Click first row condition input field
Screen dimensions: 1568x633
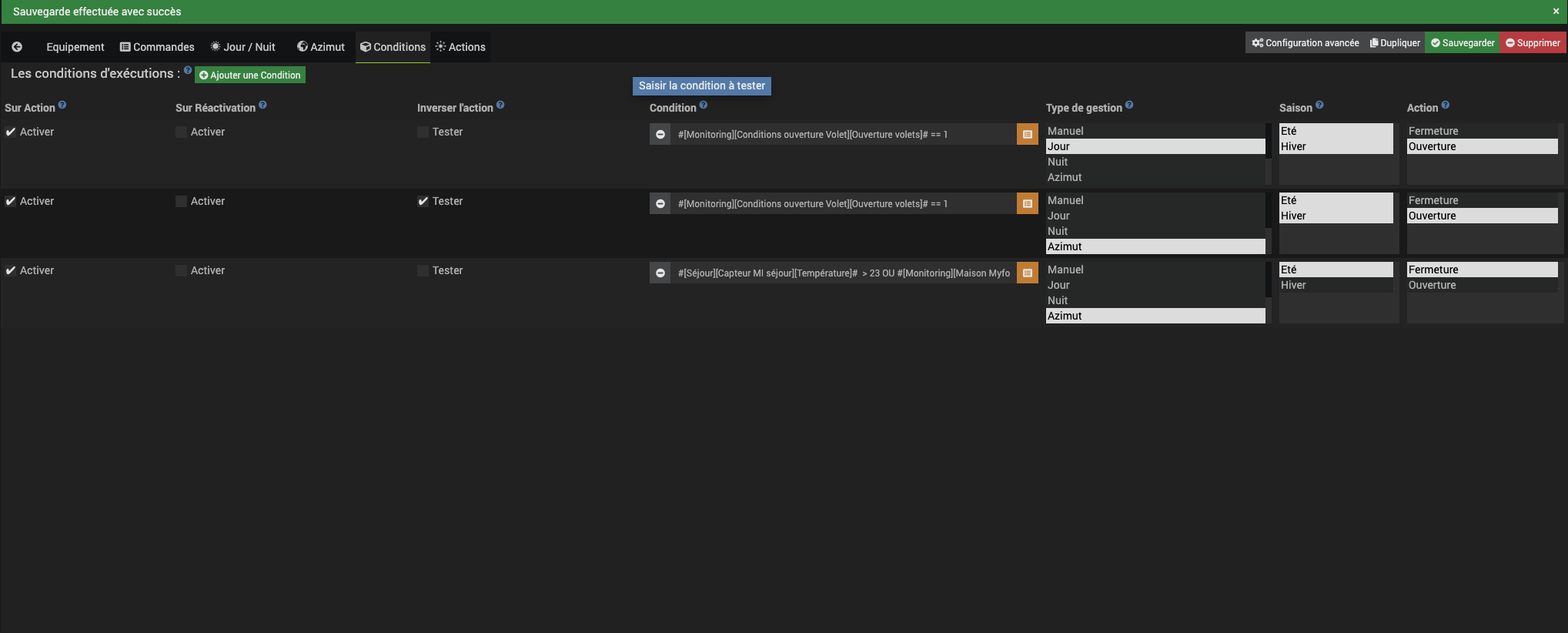click(x=844, y=134)
